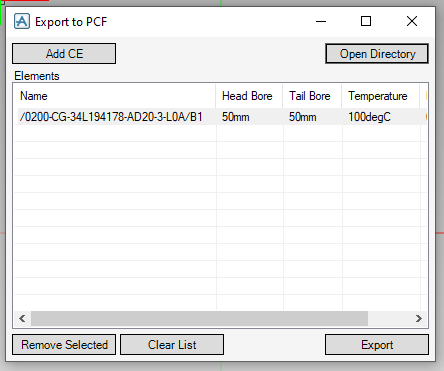The height and width of the screenshot is (371, 444).
Task: Click the horizontal scrollbar right arrow
Action: tap(419, 319)
